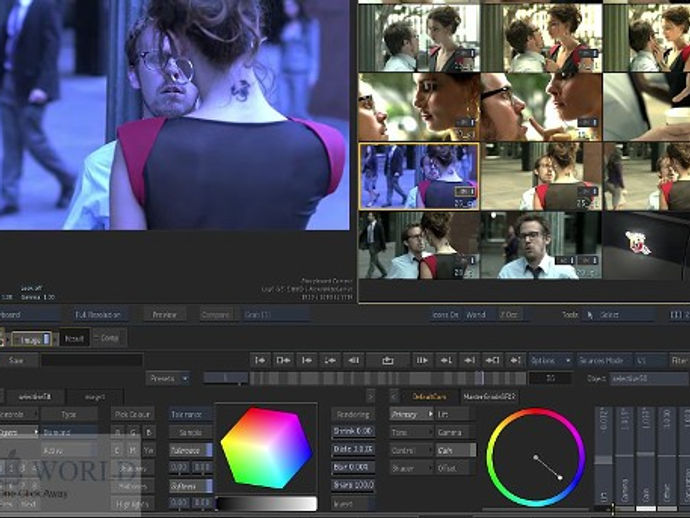
Task: Click the grade name input field beside Save
Action: [x=92, y=360]
